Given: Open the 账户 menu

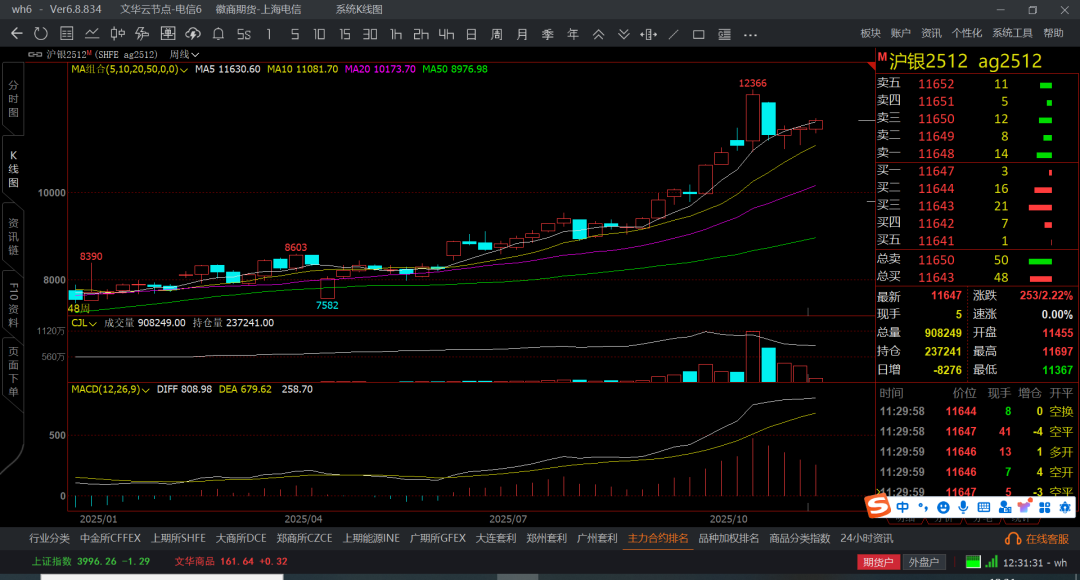Looking at the screenshot, I should point(901,33).
